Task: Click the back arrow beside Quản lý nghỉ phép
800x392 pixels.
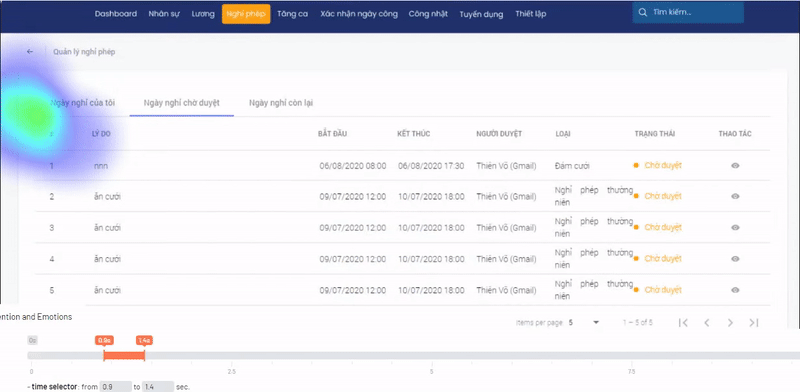Action: [x=30, y=52]
